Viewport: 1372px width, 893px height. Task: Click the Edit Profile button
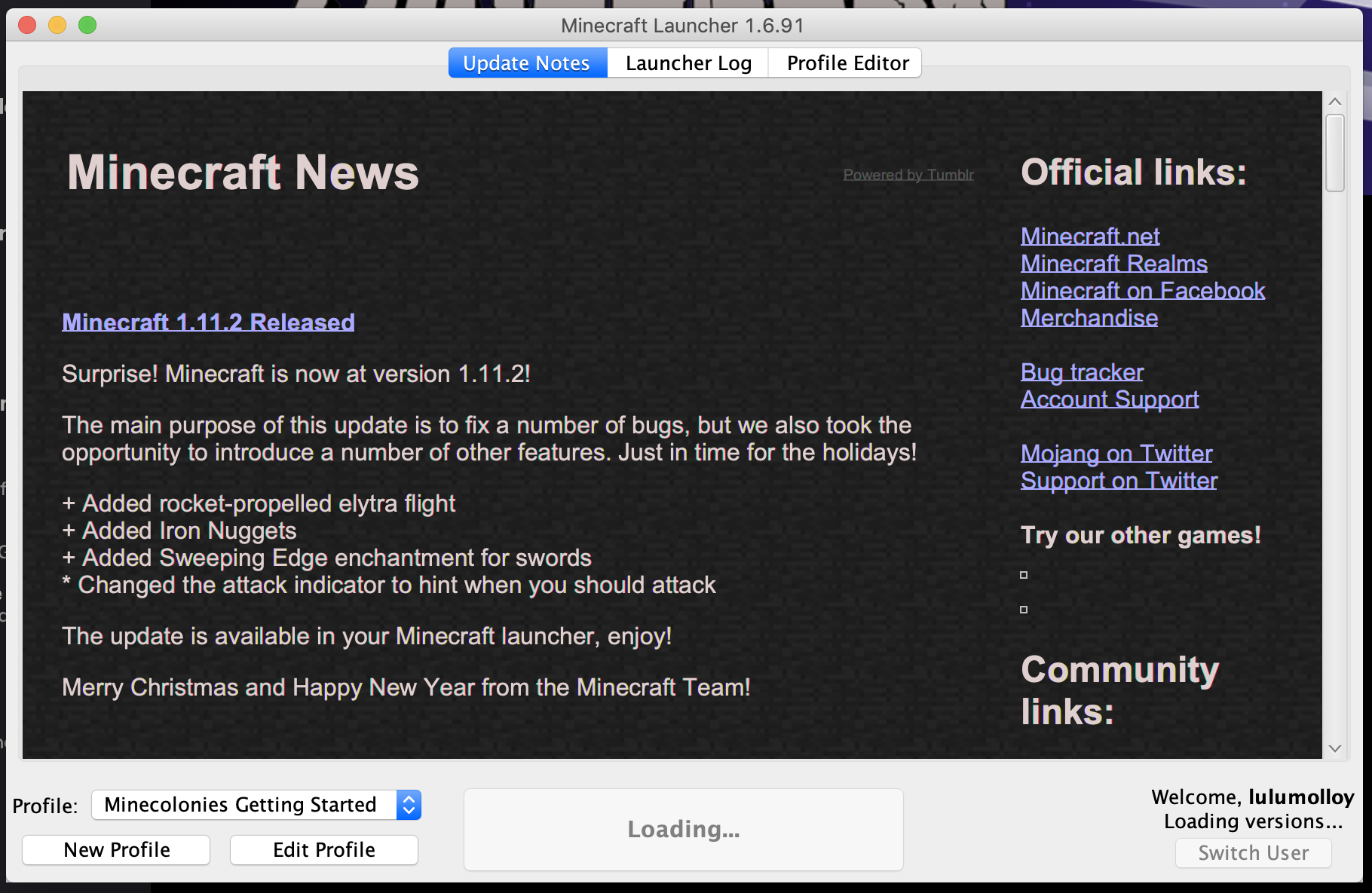pyautogui.click(x=323, y=850)
